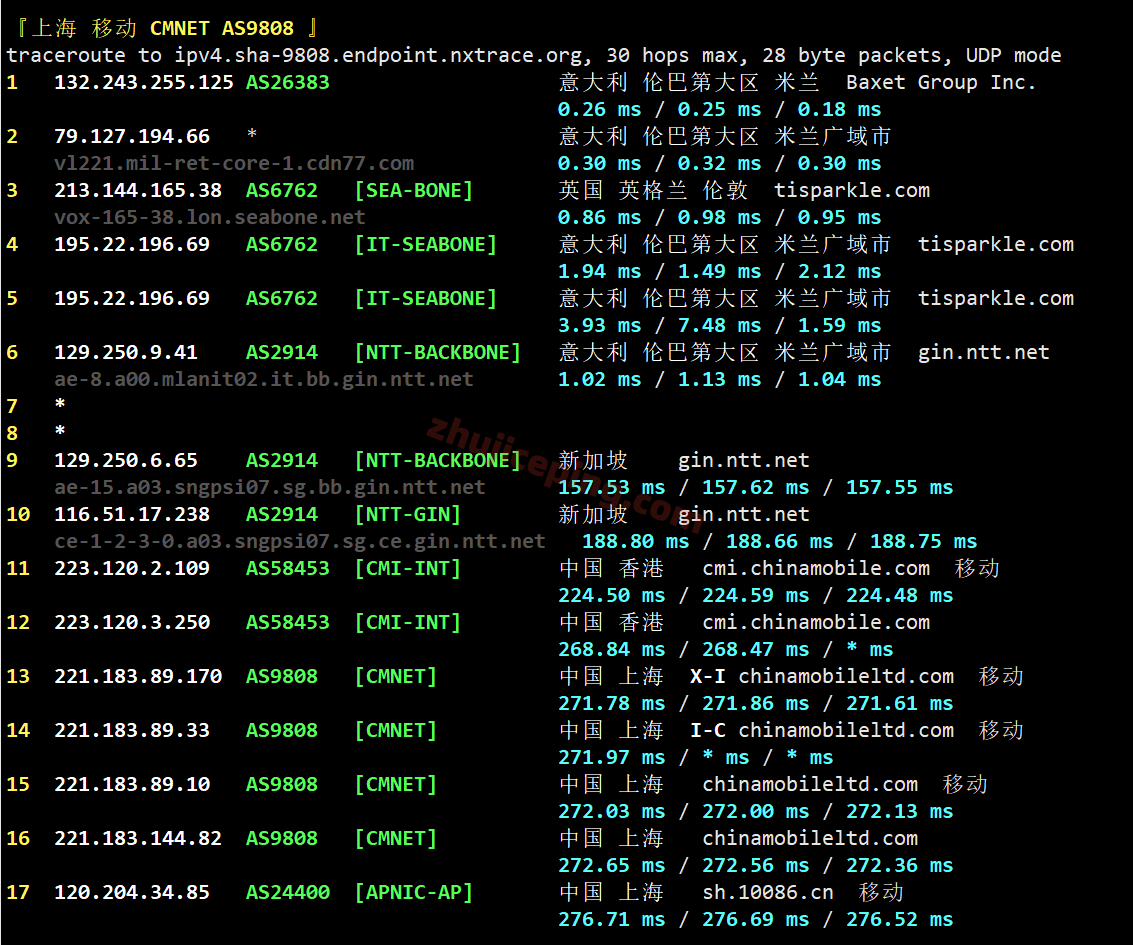1133x945 pixels.
Task: Click IP address 120.204.34.85
Action: (x=132, y=892)
